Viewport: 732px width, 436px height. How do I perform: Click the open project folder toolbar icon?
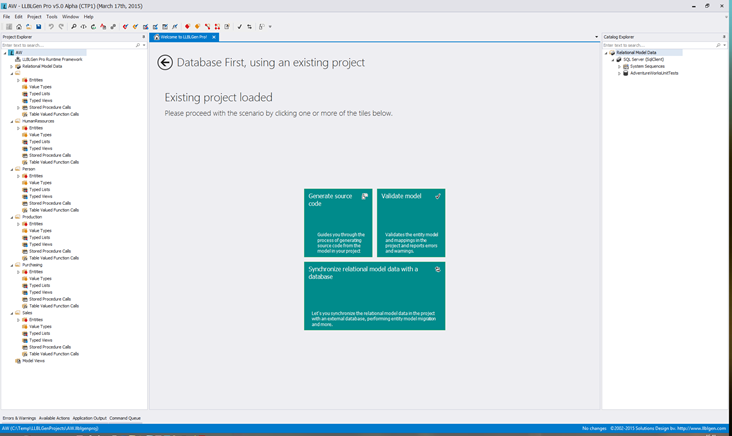pos(28,27)
